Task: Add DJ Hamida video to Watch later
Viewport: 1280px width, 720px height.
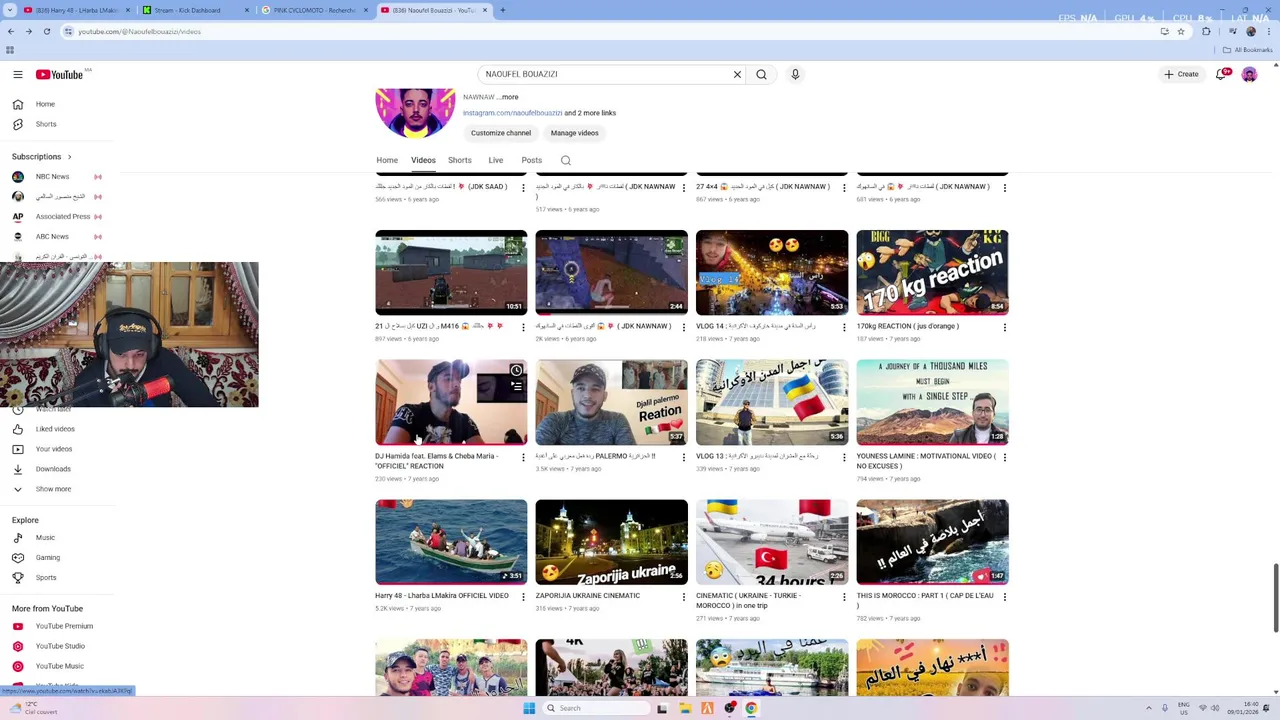Action: coord(516,371)
